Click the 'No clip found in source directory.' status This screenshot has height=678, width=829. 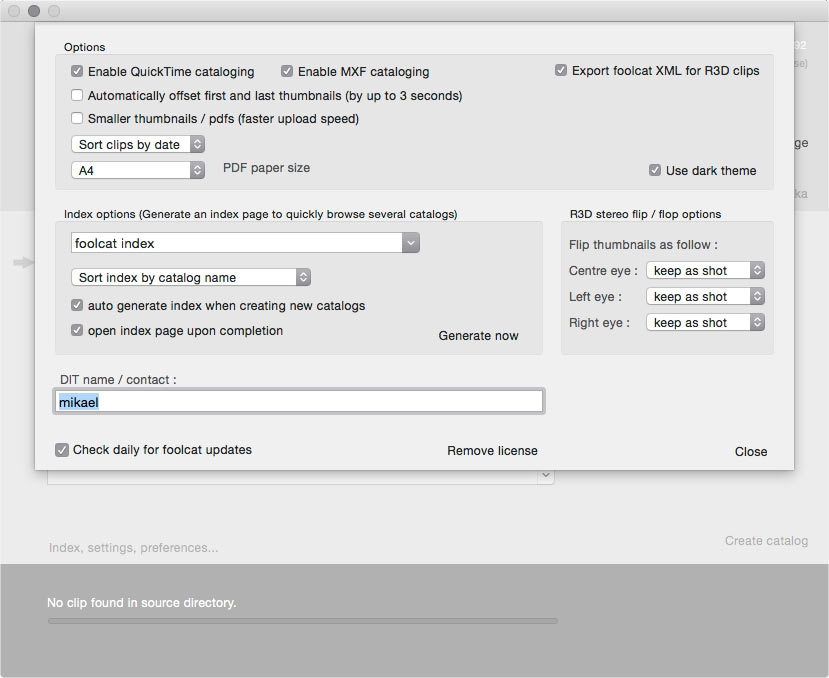point(142,603)
